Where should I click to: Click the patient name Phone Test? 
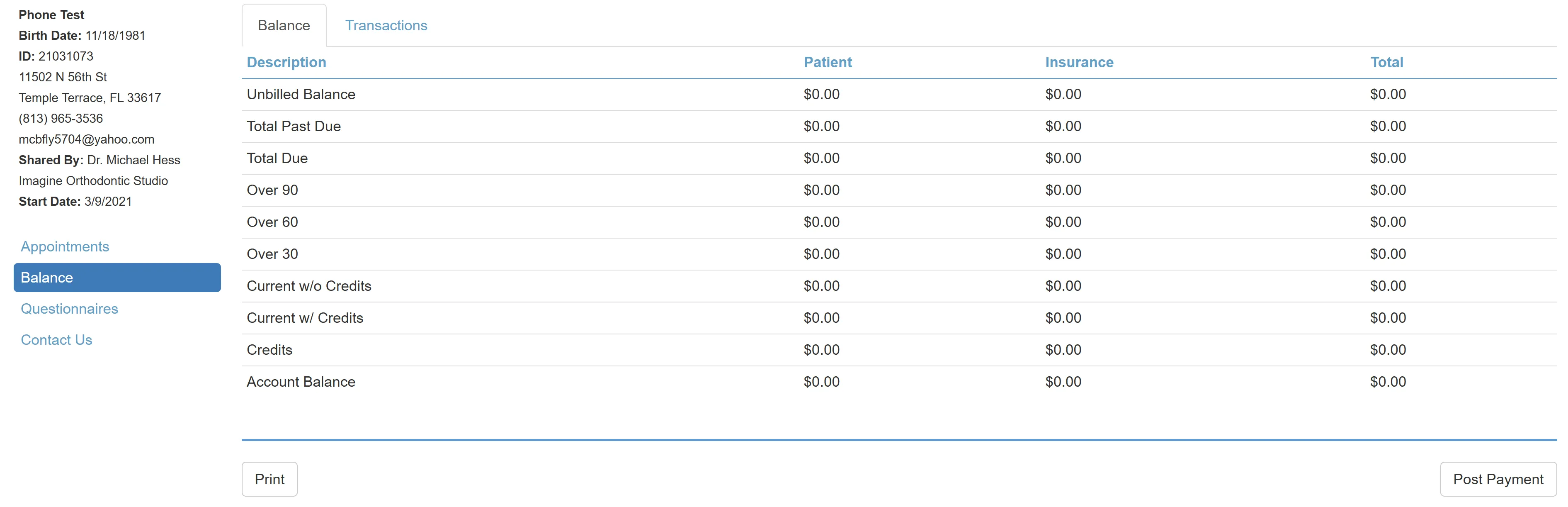tap(52, 15)
